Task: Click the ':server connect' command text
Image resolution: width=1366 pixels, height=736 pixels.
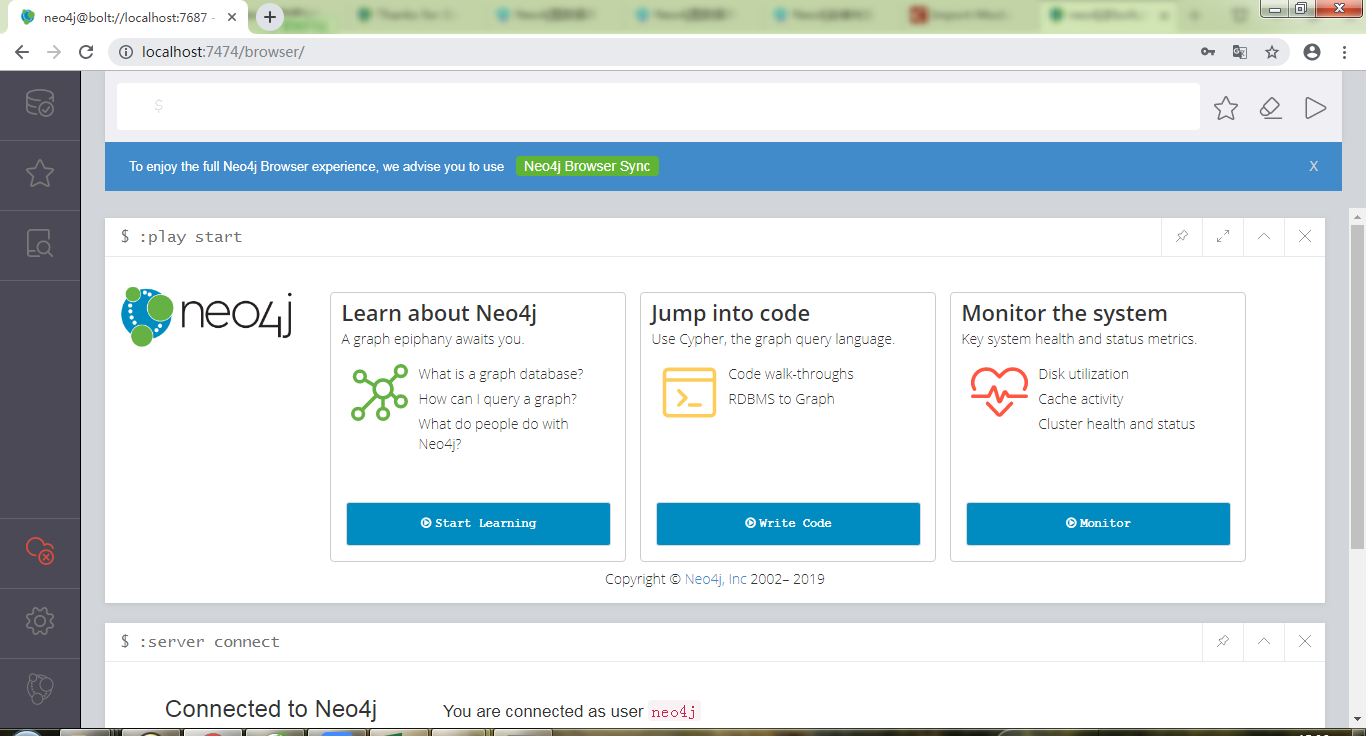Action: tap(209, 642)
